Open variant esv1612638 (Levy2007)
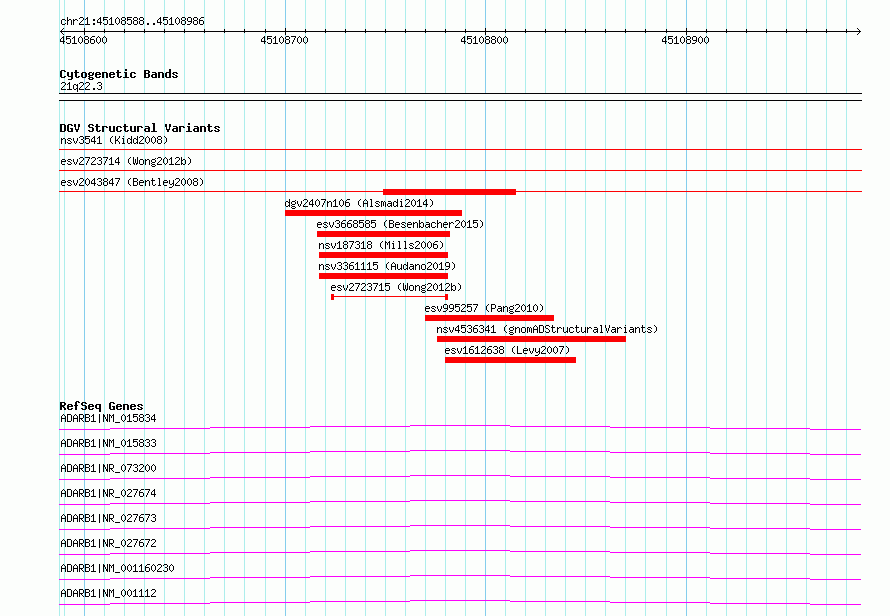The width and height of the screenshot is (890, 616). tap(507, 350)
